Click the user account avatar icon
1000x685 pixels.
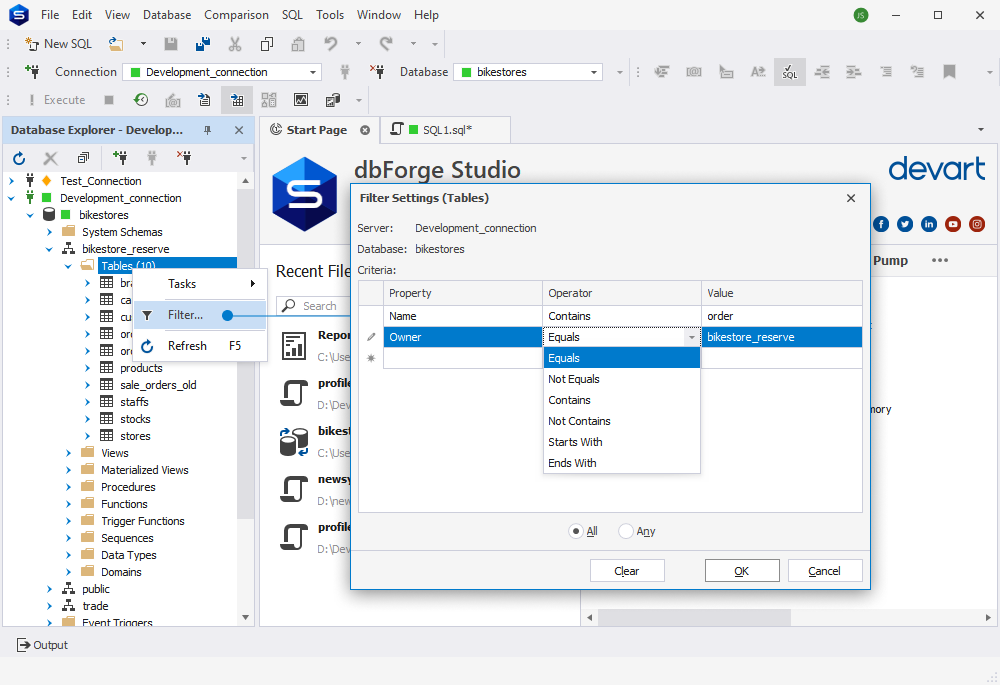861,15
